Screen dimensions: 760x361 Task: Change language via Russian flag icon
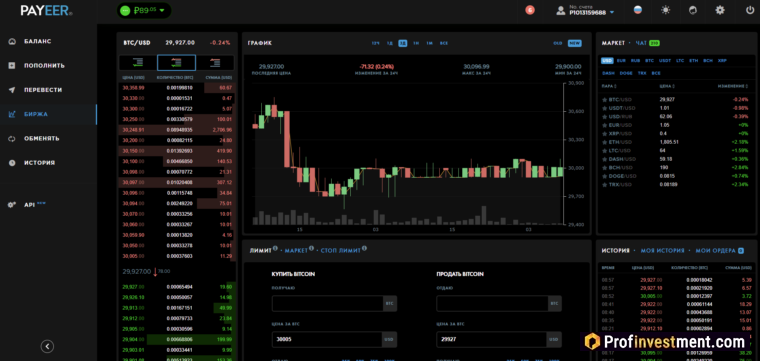(x=638, y=10)
